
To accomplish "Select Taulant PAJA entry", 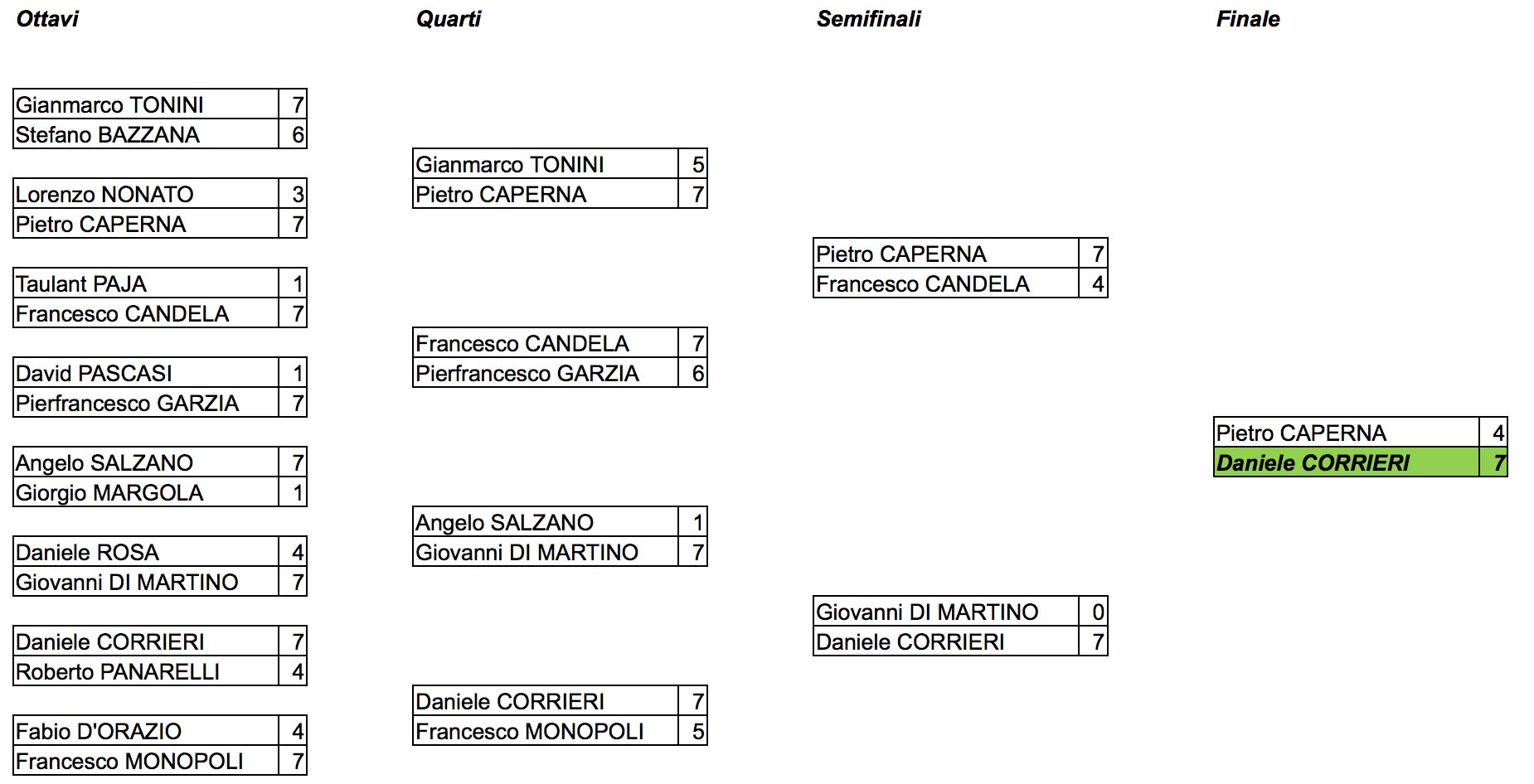I will tap(146, 283).
